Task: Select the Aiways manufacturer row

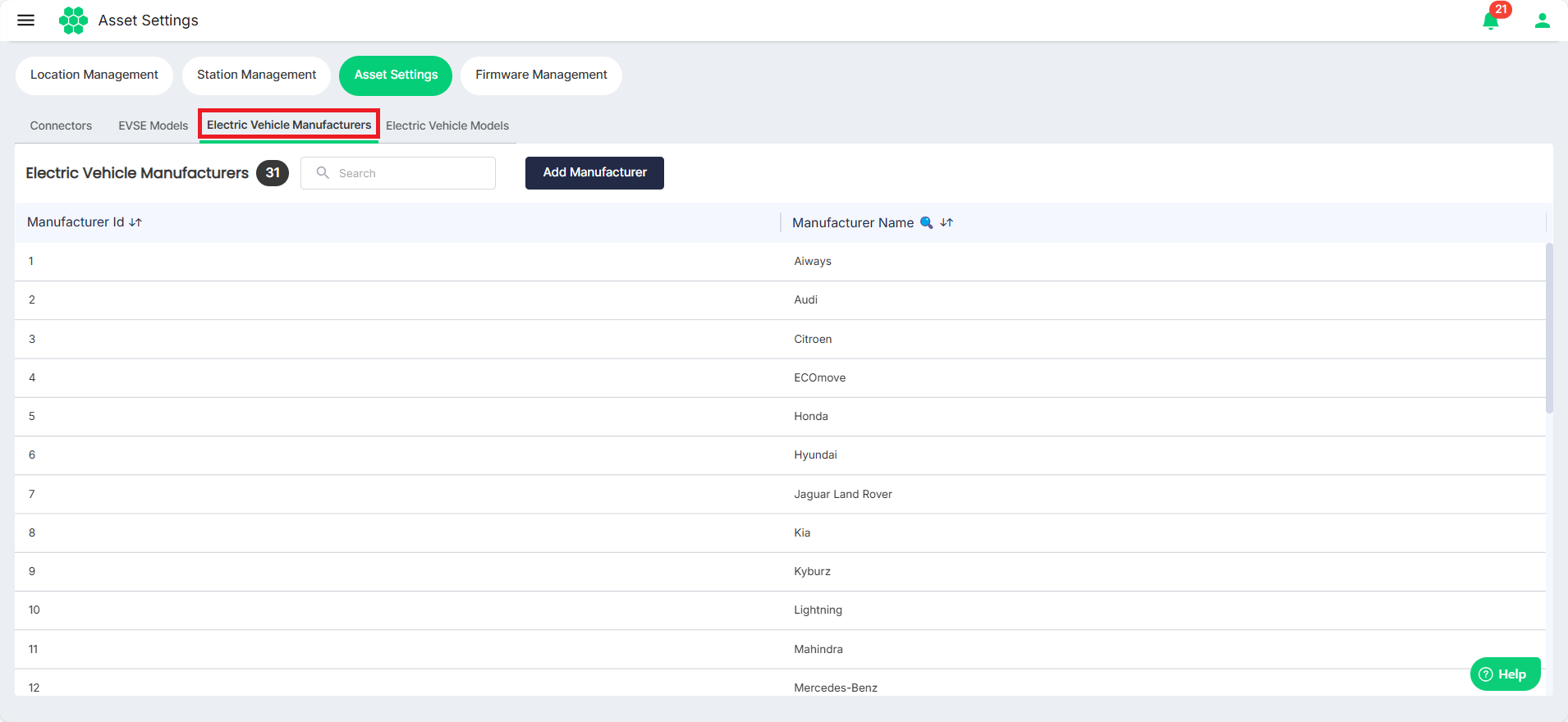Action: coord(780,262)
